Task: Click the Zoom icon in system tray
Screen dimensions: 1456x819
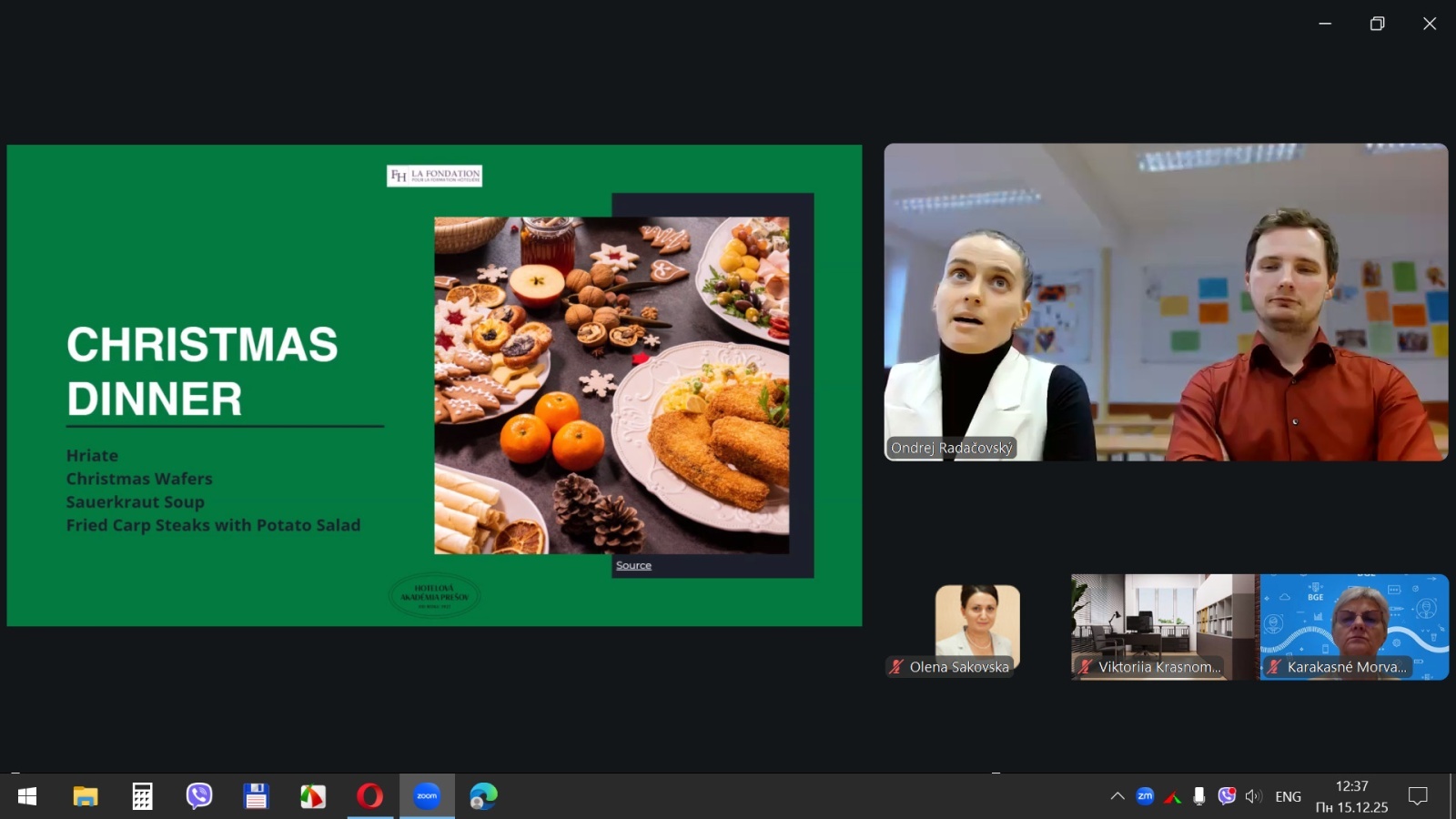Action: [x=1145, y=796]
